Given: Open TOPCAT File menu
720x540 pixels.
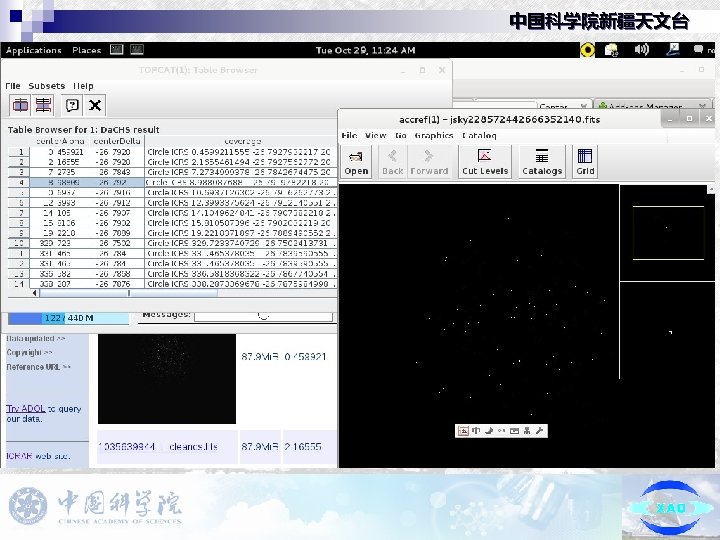Looking at the screenshot, I should [13, 86].
